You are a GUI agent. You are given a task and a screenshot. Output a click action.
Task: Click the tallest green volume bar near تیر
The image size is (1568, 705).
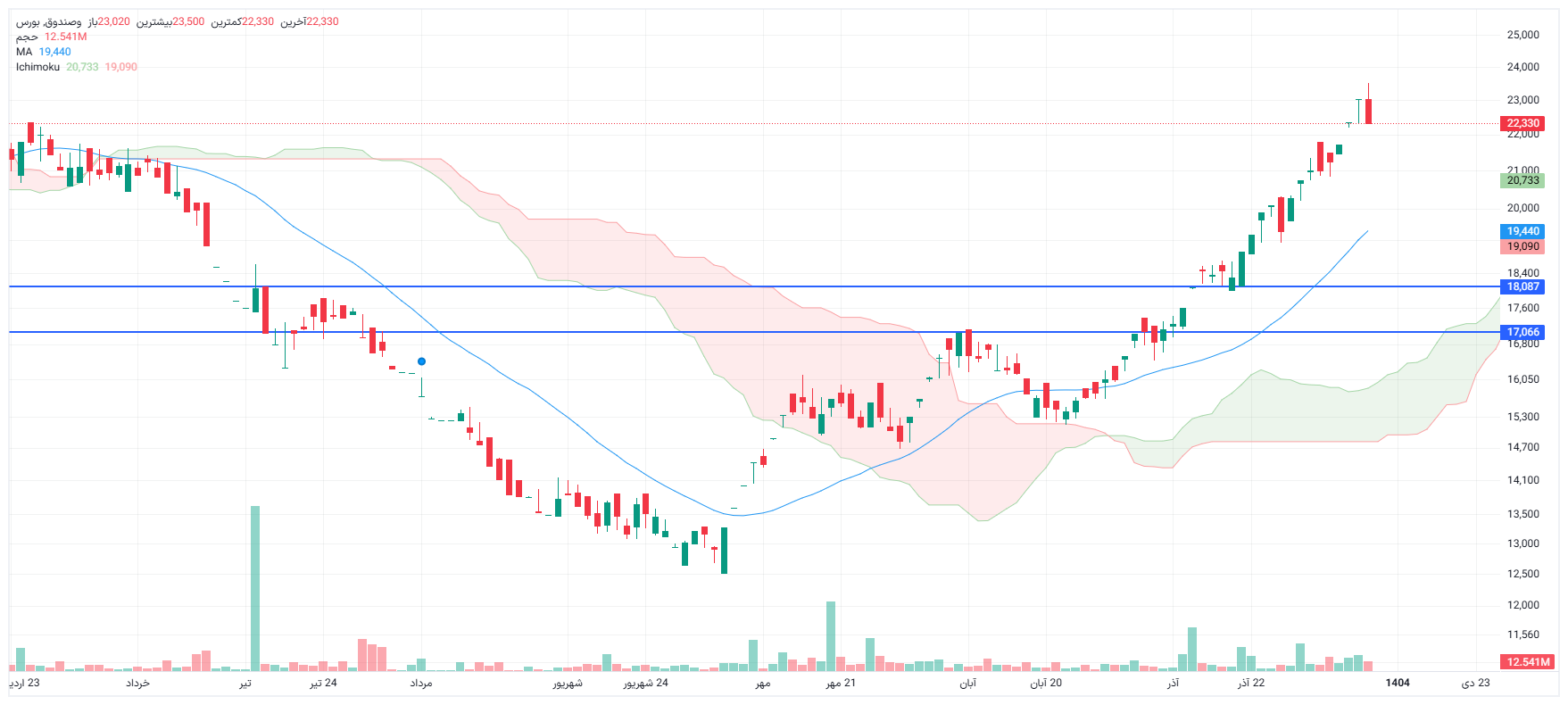[255, 589]
